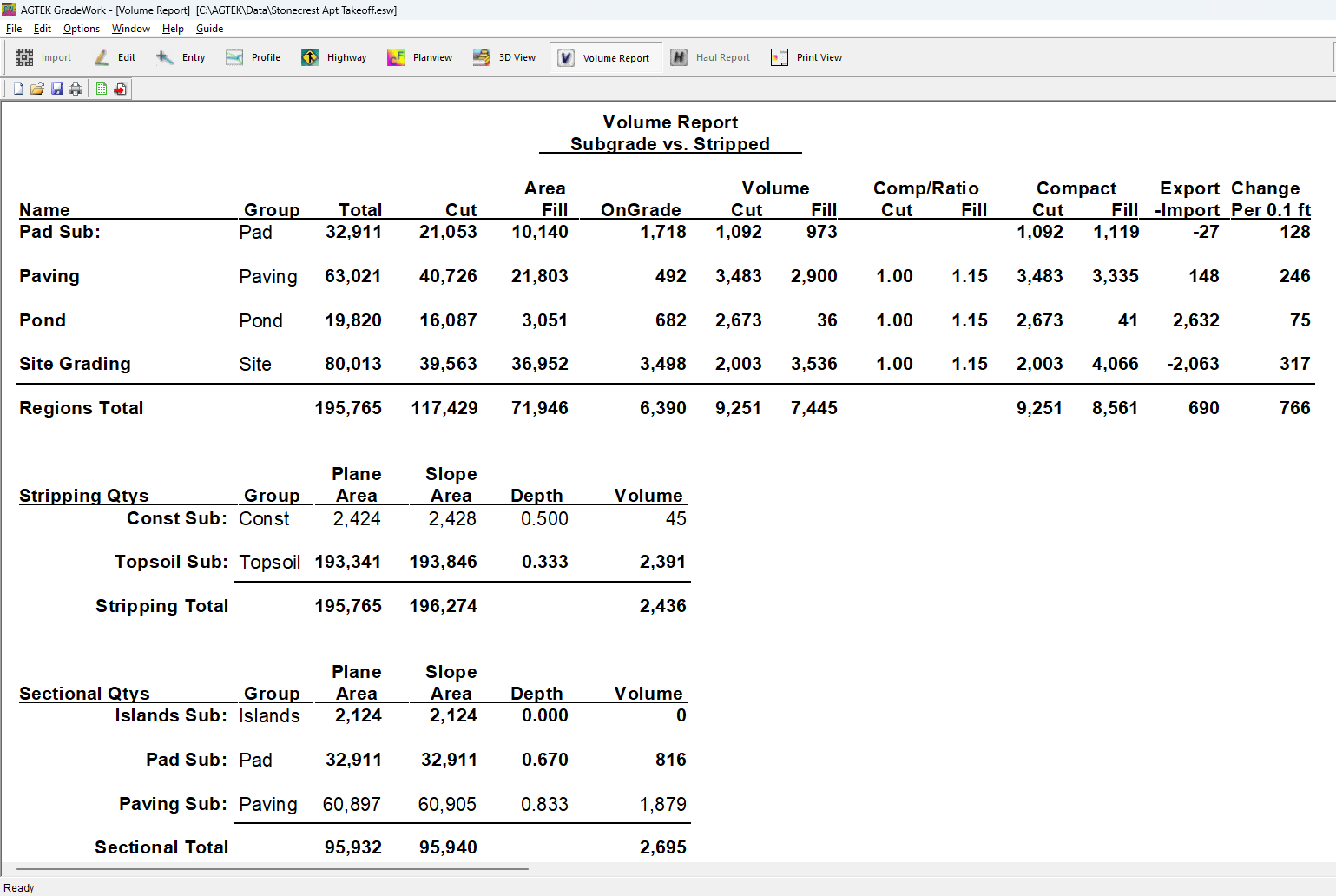Open the File menu
The image size is (1336, 896).
pyautogui.click(x=14, y=29)
